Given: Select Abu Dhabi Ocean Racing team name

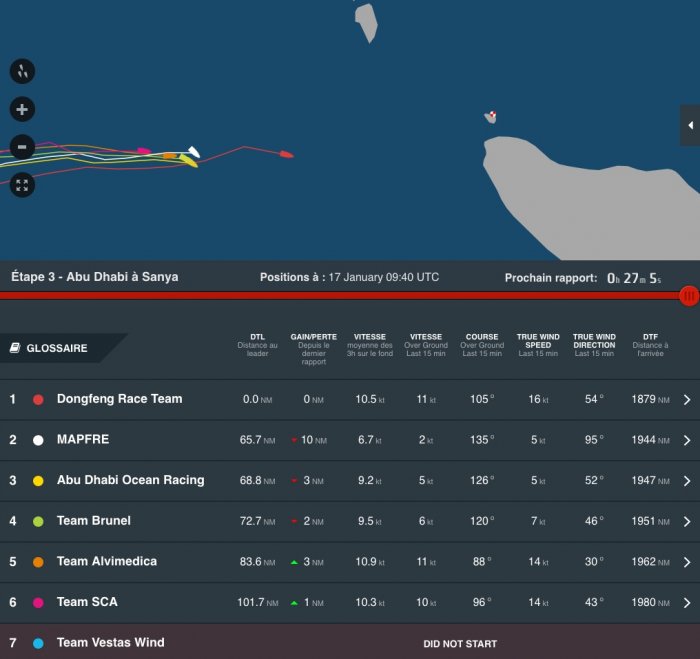Looking at the screenshot, I should [131, 480].
